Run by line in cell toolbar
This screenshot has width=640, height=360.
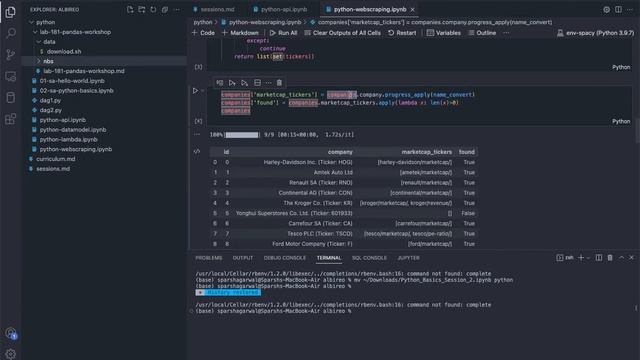pos(220,83)
